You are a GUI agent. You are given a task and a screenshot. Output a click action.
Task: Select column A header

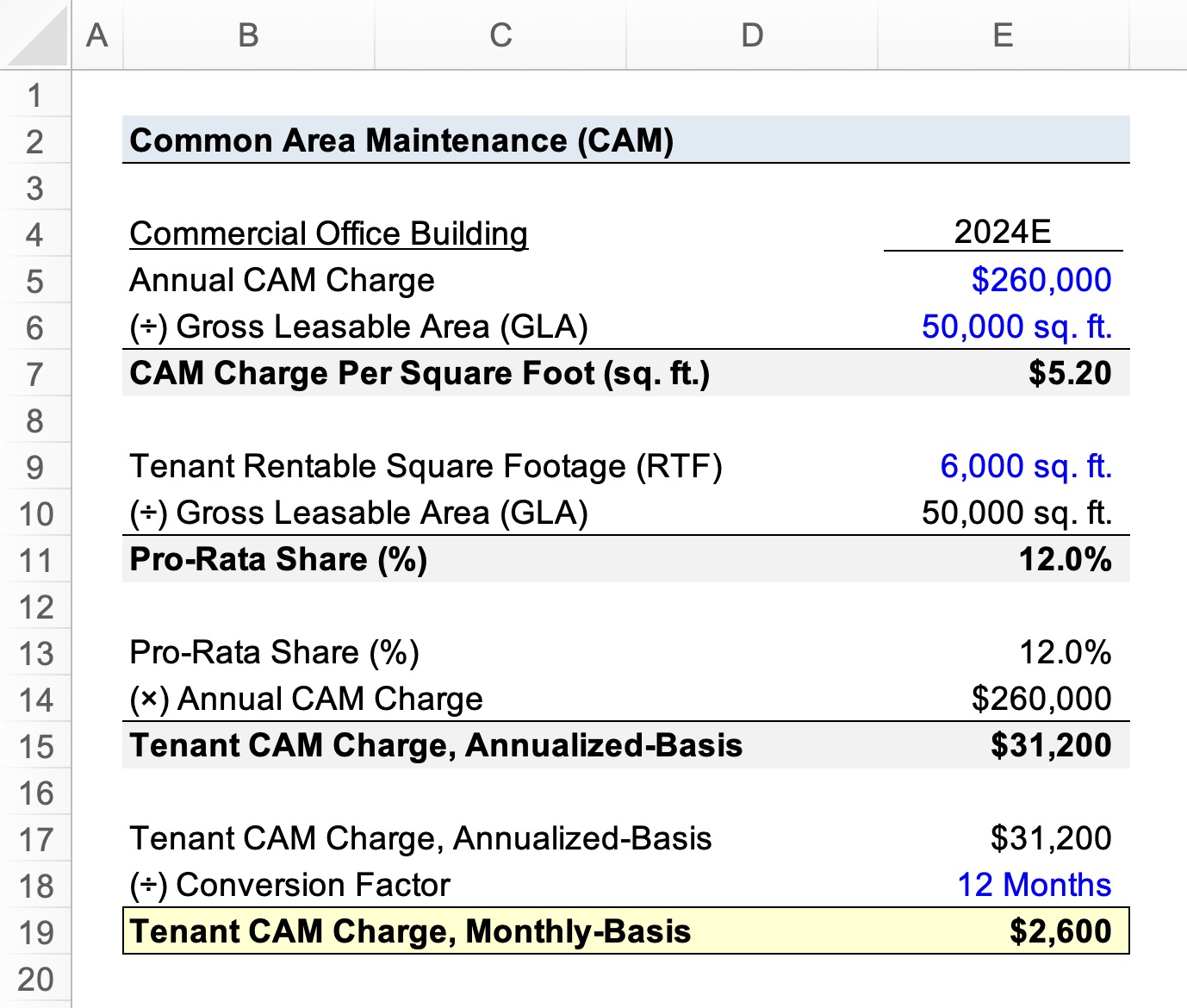tap(97, 34)
